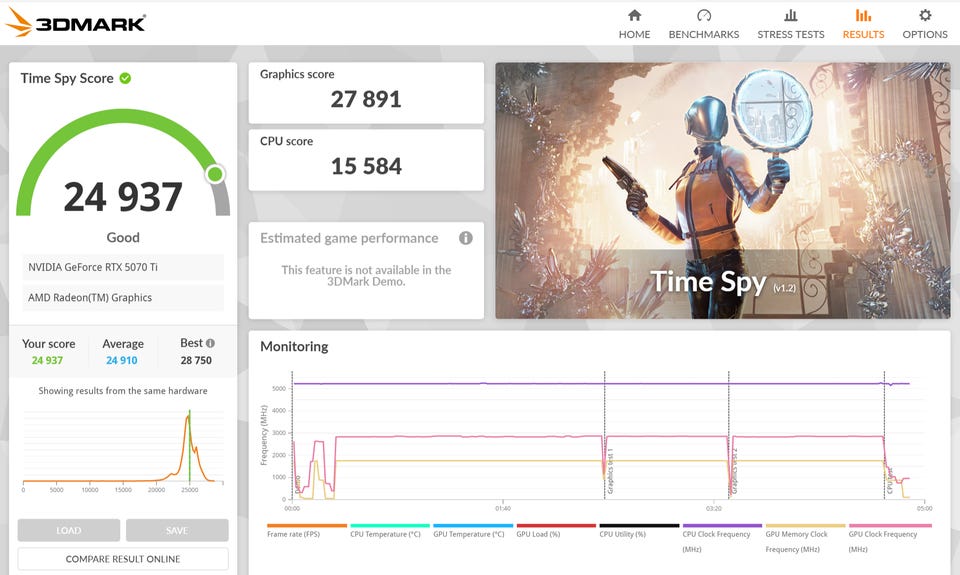Screen dimensions: 960x575
Task: Click the info icon next to Best
Action: point(210,344)
